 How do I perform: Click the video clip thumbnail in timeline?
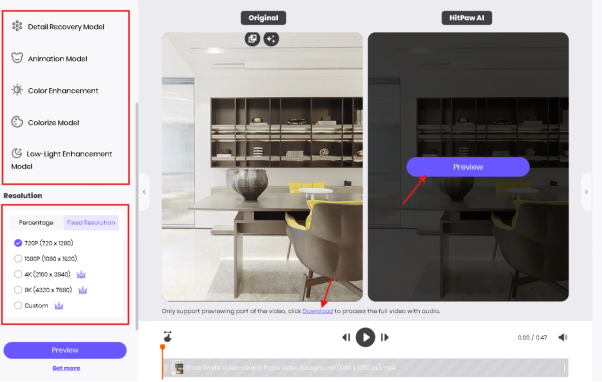(178, 368)
